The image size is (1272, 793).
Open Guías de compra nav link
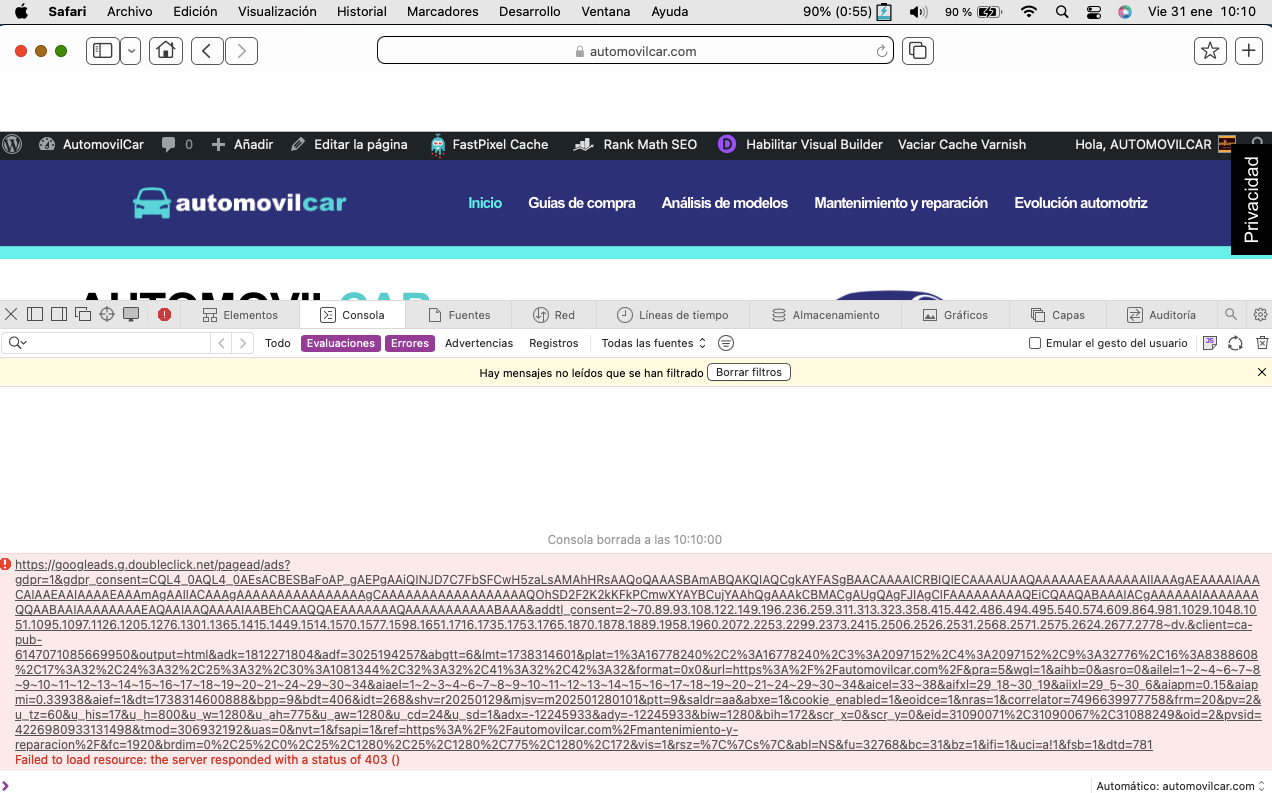point(582,203)
